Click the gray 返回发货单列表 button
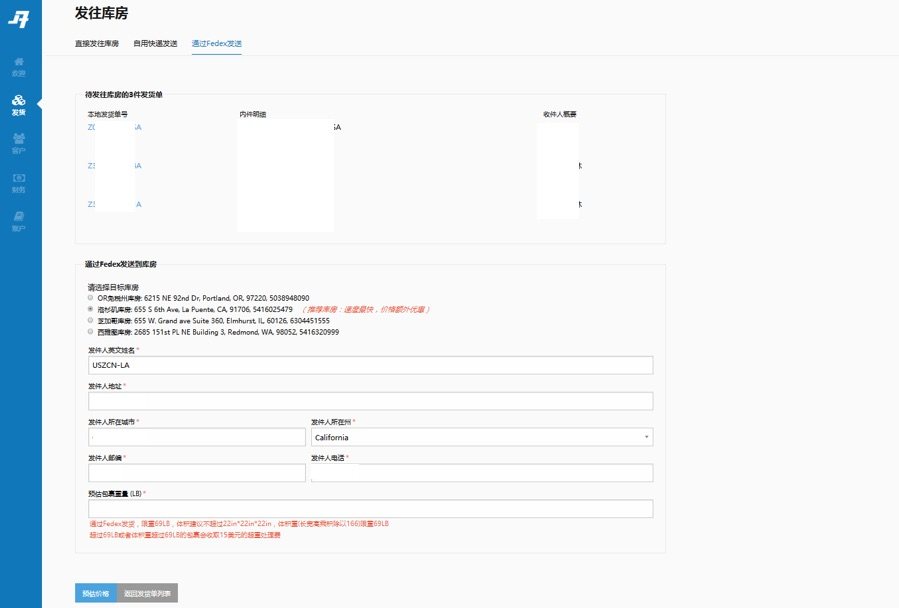The image size is (899, 608). pos(147,593)
